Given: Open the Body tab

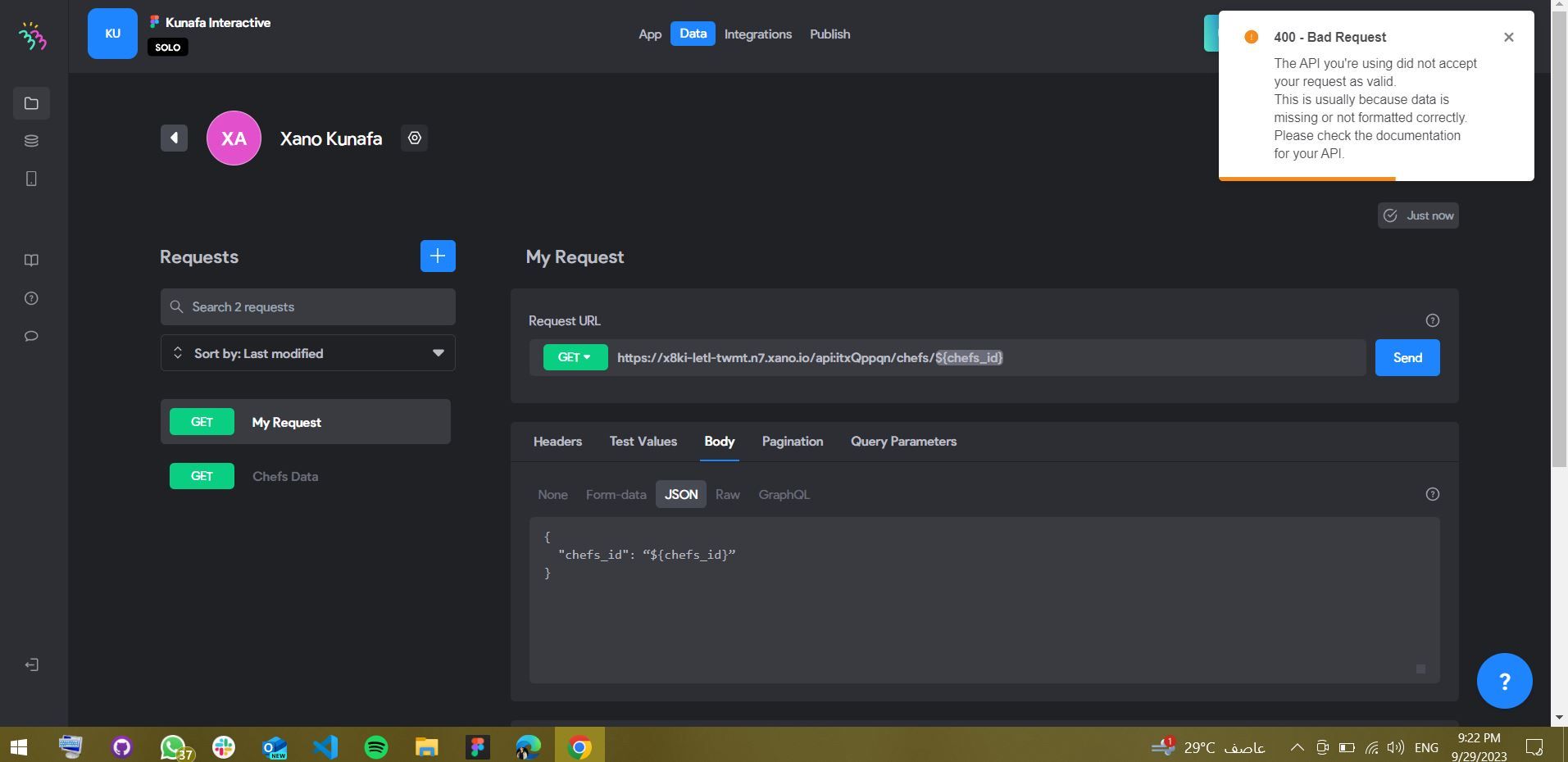Looking at the screenshot, I should tap(719, 442).
